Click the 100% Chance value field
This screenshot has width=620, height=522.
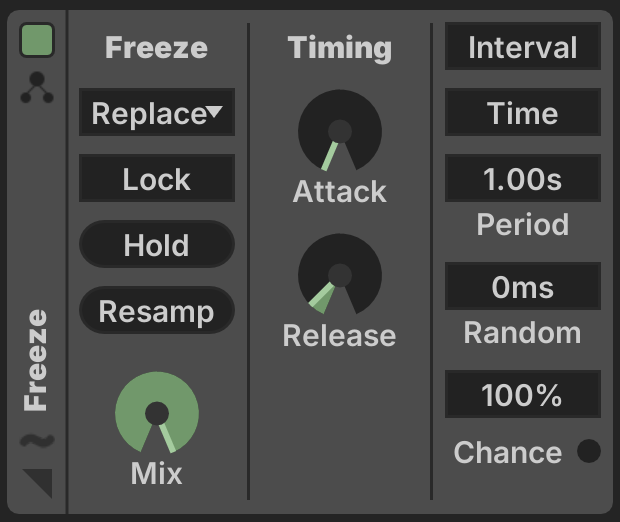(x=523, y=394)
